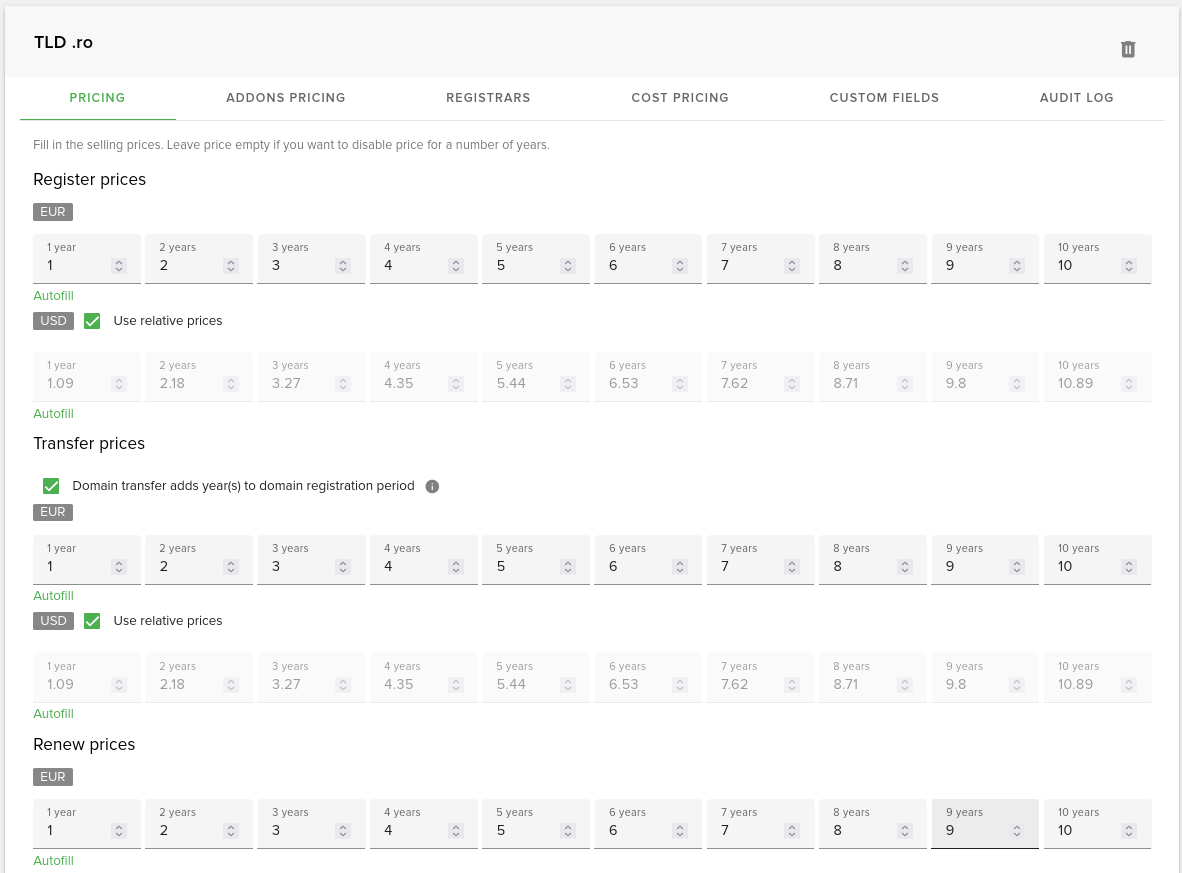Screen dimensions: 1182x873
Task: Open the COST PRICING tab
Action: pyautogui.click(x=680, y=98)
